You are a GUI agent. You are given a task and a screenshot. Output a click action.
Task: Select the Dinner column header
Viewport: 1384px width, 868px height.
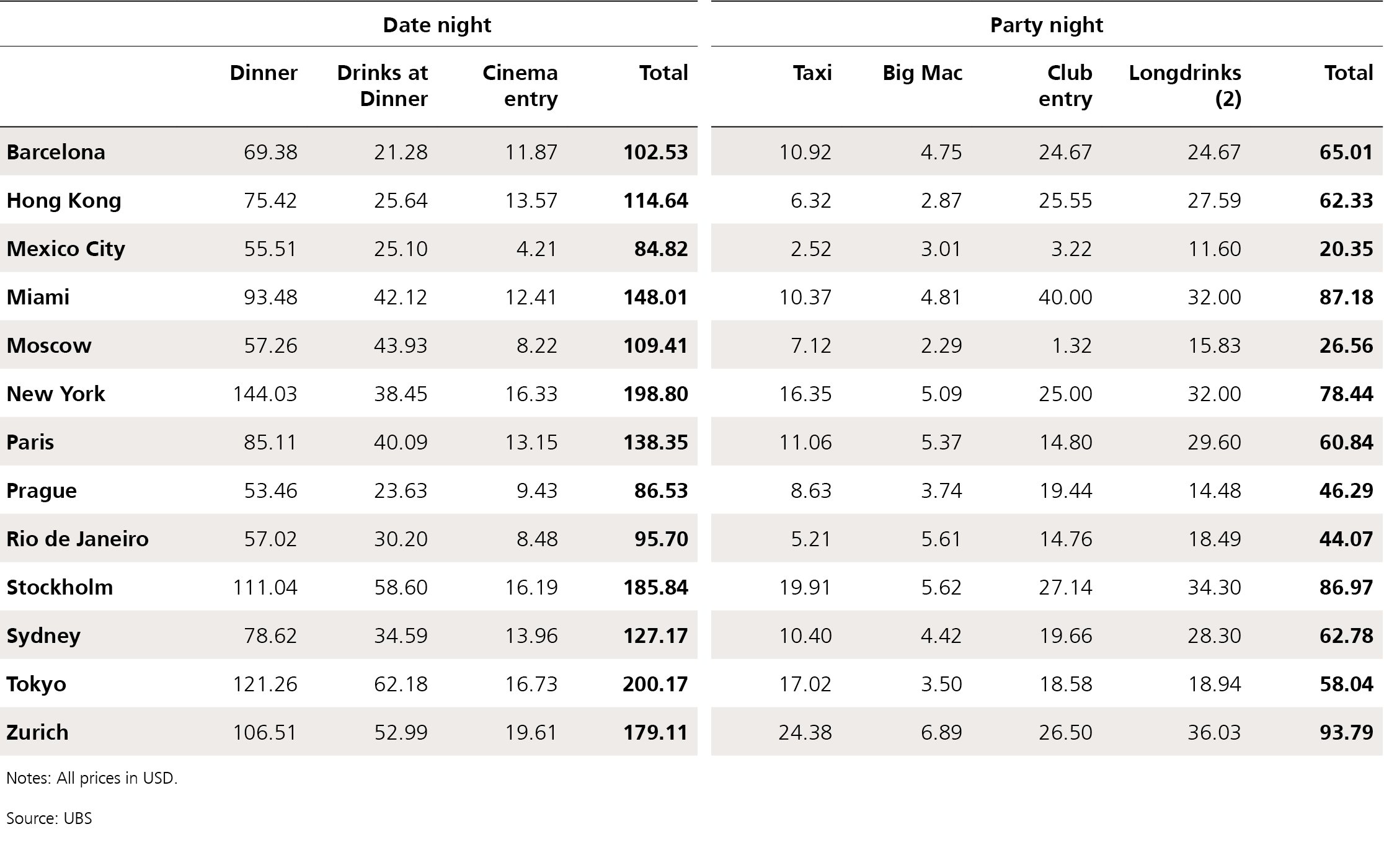[x=264, y=73]
